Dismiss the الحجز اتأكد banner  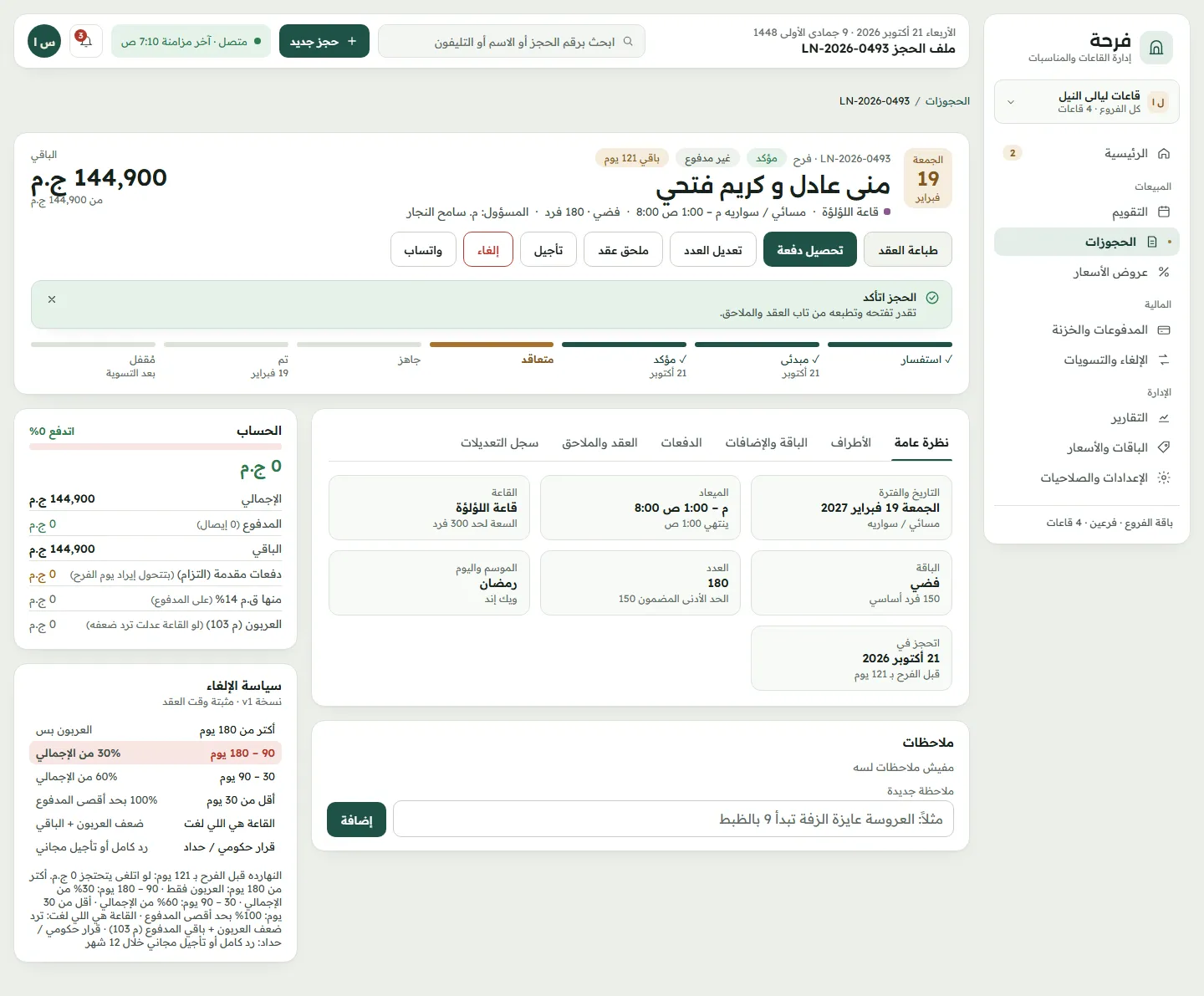click(52, 299)
